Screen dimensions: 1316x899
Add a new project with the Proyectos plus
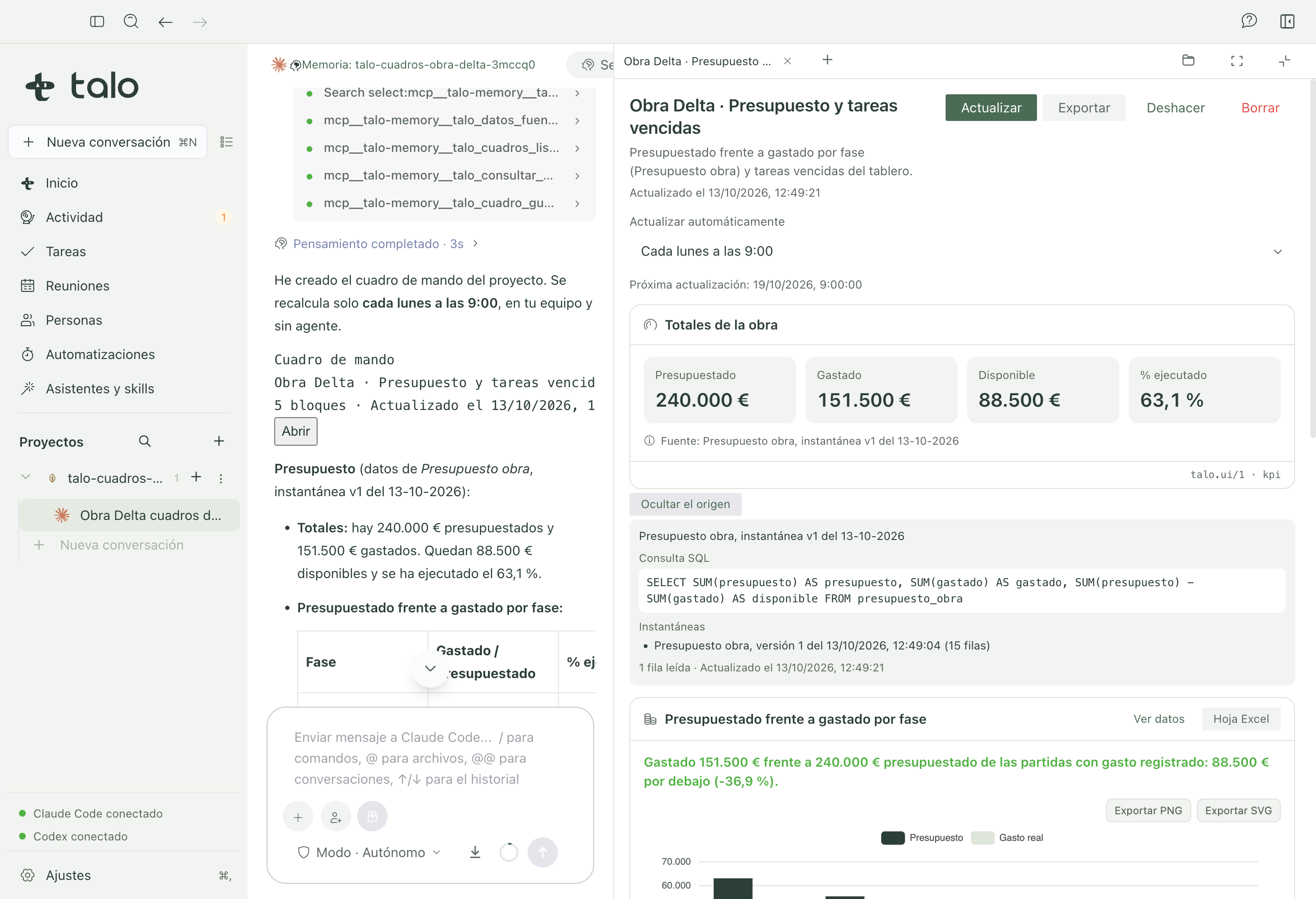219,441
